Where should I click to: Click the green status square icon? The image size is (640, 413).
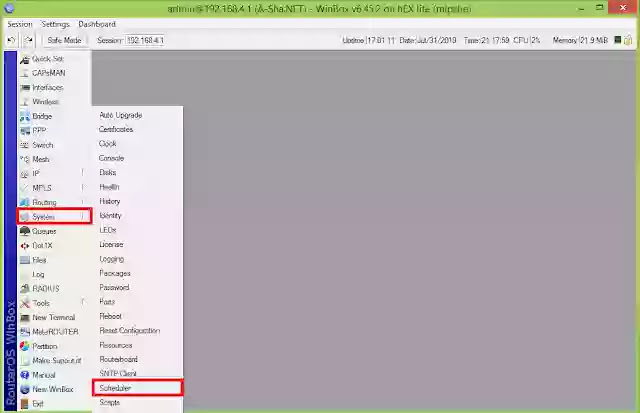(x=618, y=40)
